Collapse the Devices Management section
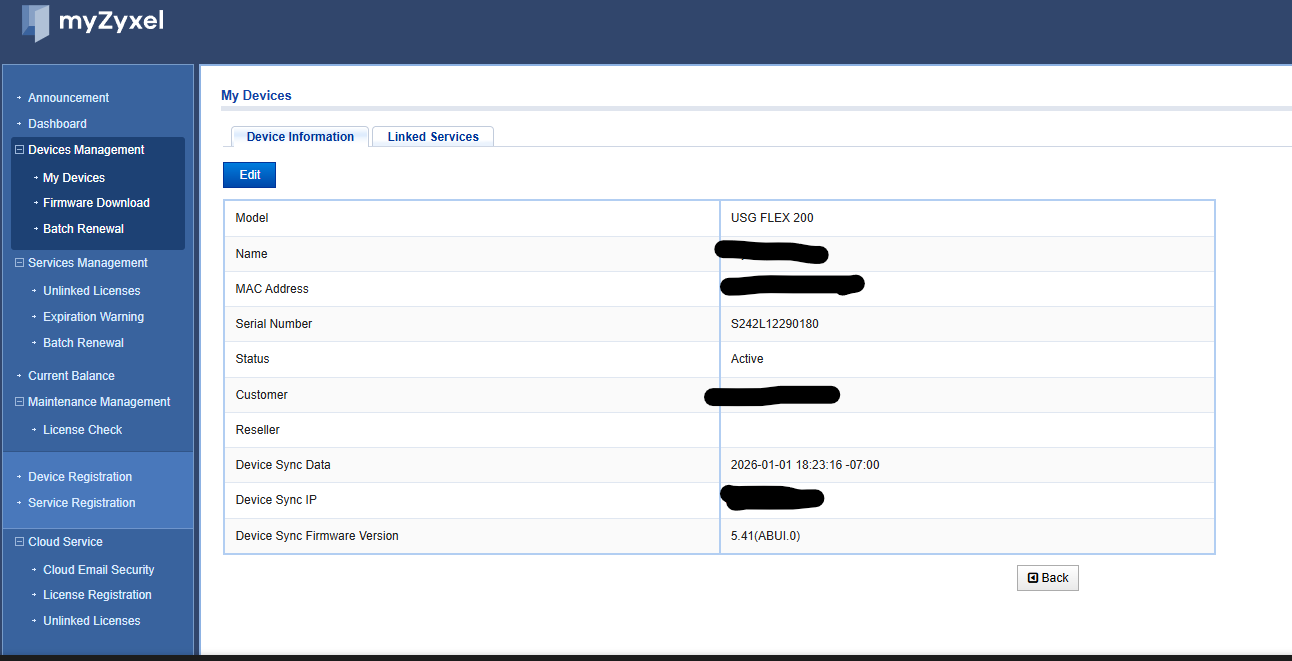This screenshot has height=661, width=1292. click(x=19, y=150)
